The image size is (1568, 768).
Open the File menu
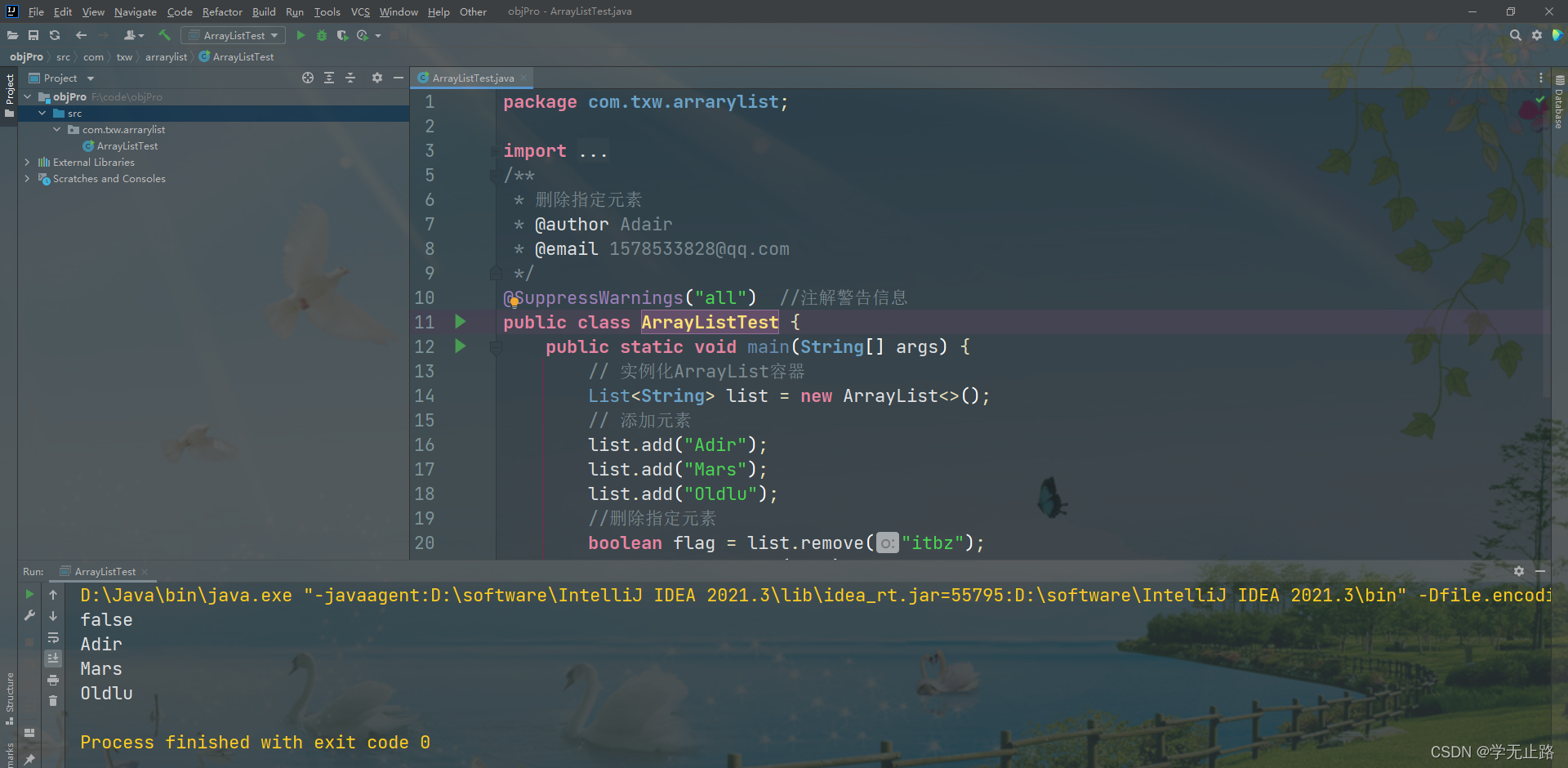coord(36,11)
